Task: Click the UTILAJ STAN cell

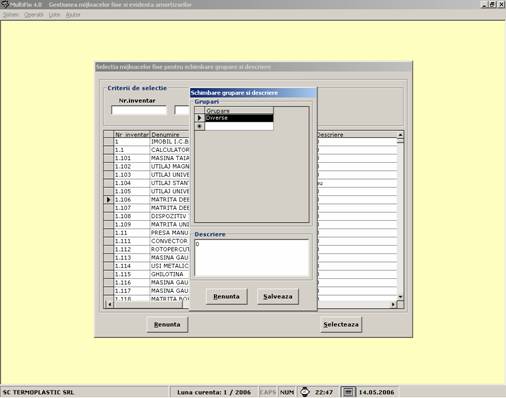Action: 170,183
